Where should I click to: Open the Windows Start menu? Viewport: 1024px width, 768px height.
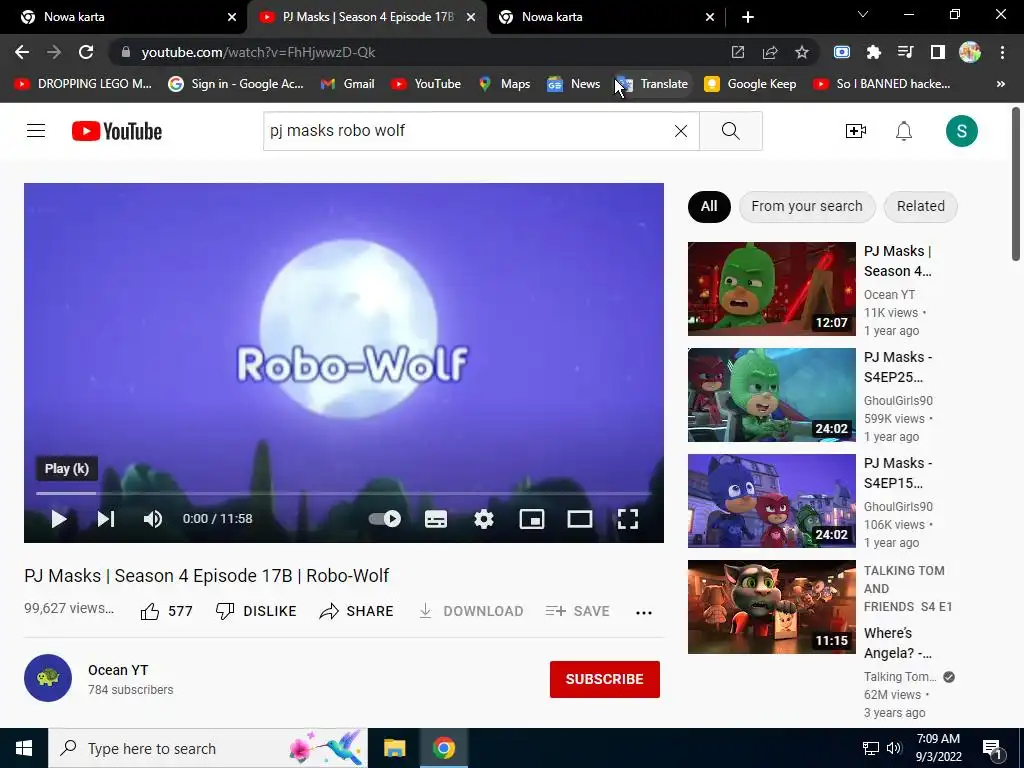click(x=24, y=748)
